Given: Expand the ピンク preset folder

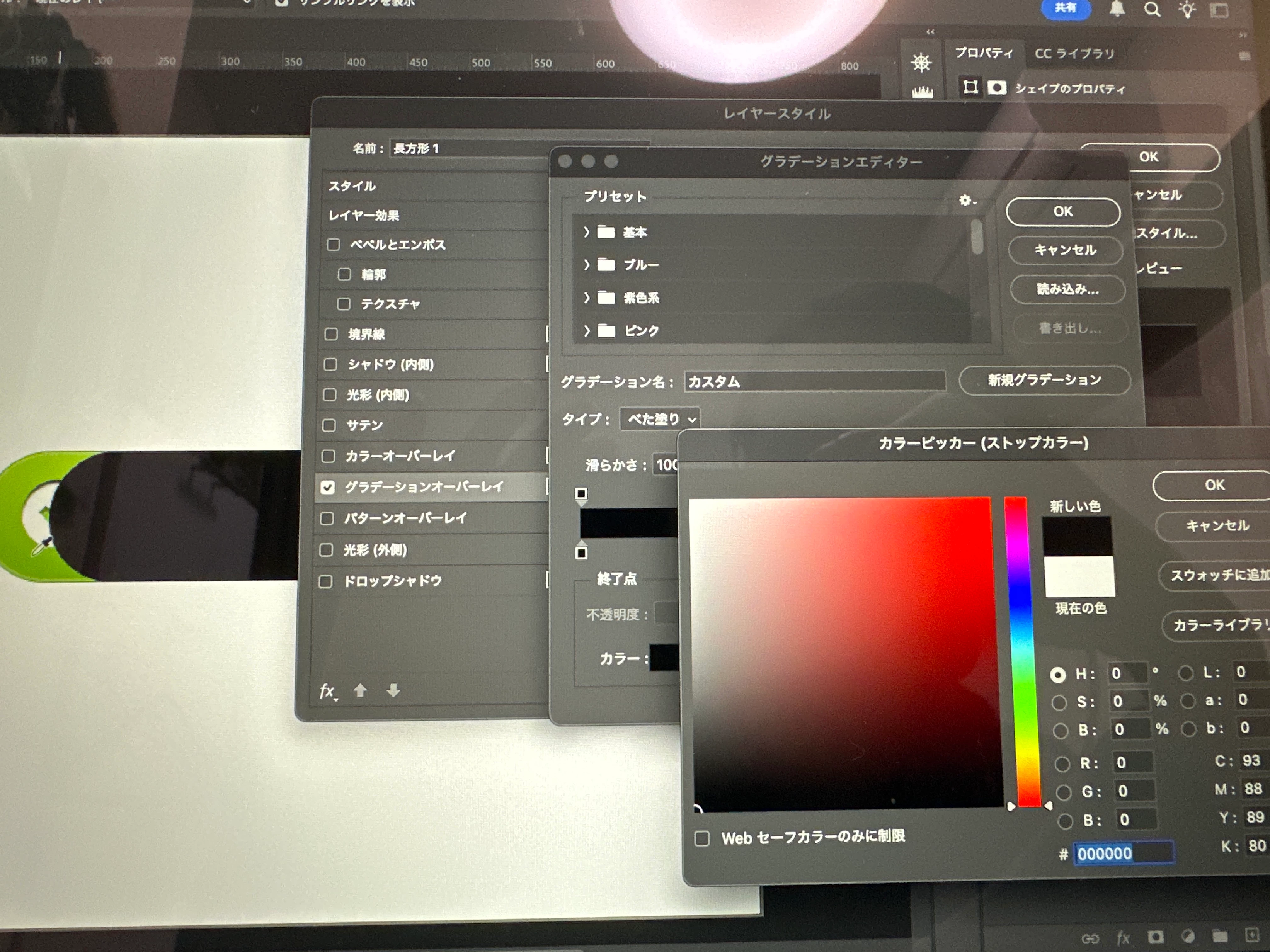Looking at the screenshot, I should click(587, 331).
